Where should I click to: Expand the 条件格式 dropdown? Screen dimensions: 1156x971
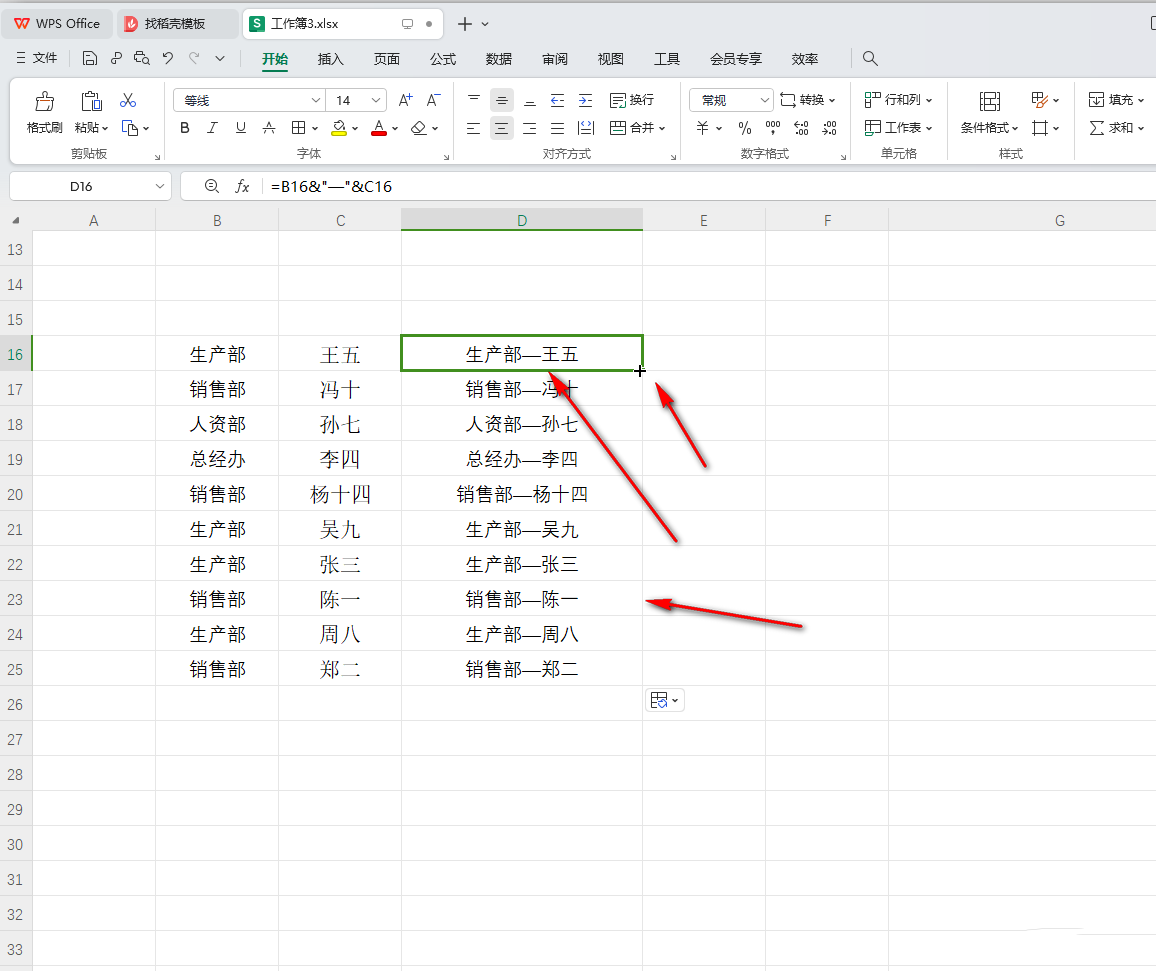[x=1015, y=128]
